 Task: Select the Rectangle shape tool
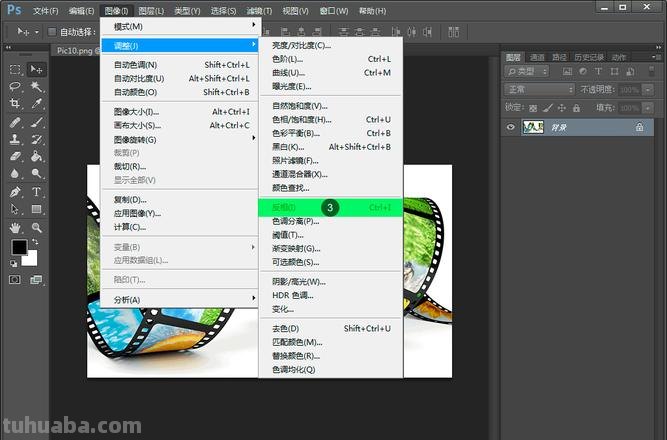[x=37, y=209]
